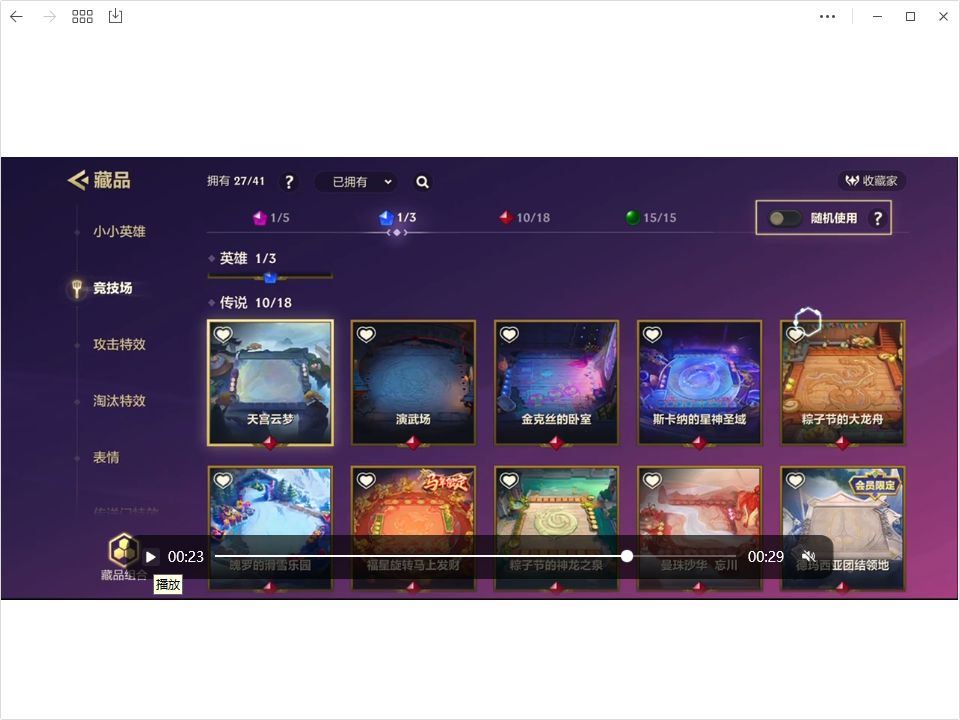Favorite 斯卡纳的星神圣域 with its heart icon
The height and width of the screenshot is (720, 960).
click(x=653, y=334)
